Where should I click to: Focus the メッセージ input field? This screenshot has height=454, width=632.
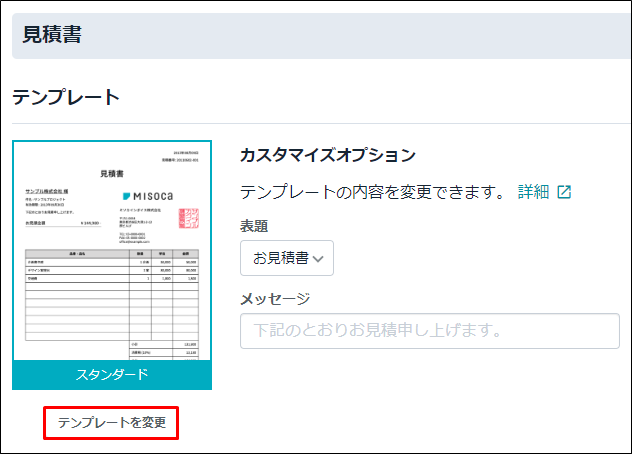click(429, 330)
